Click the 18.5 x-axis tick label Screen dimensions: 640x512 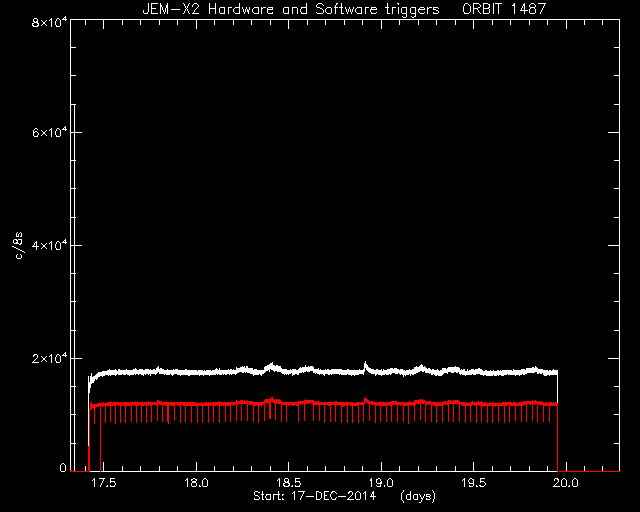click(289, 483)
